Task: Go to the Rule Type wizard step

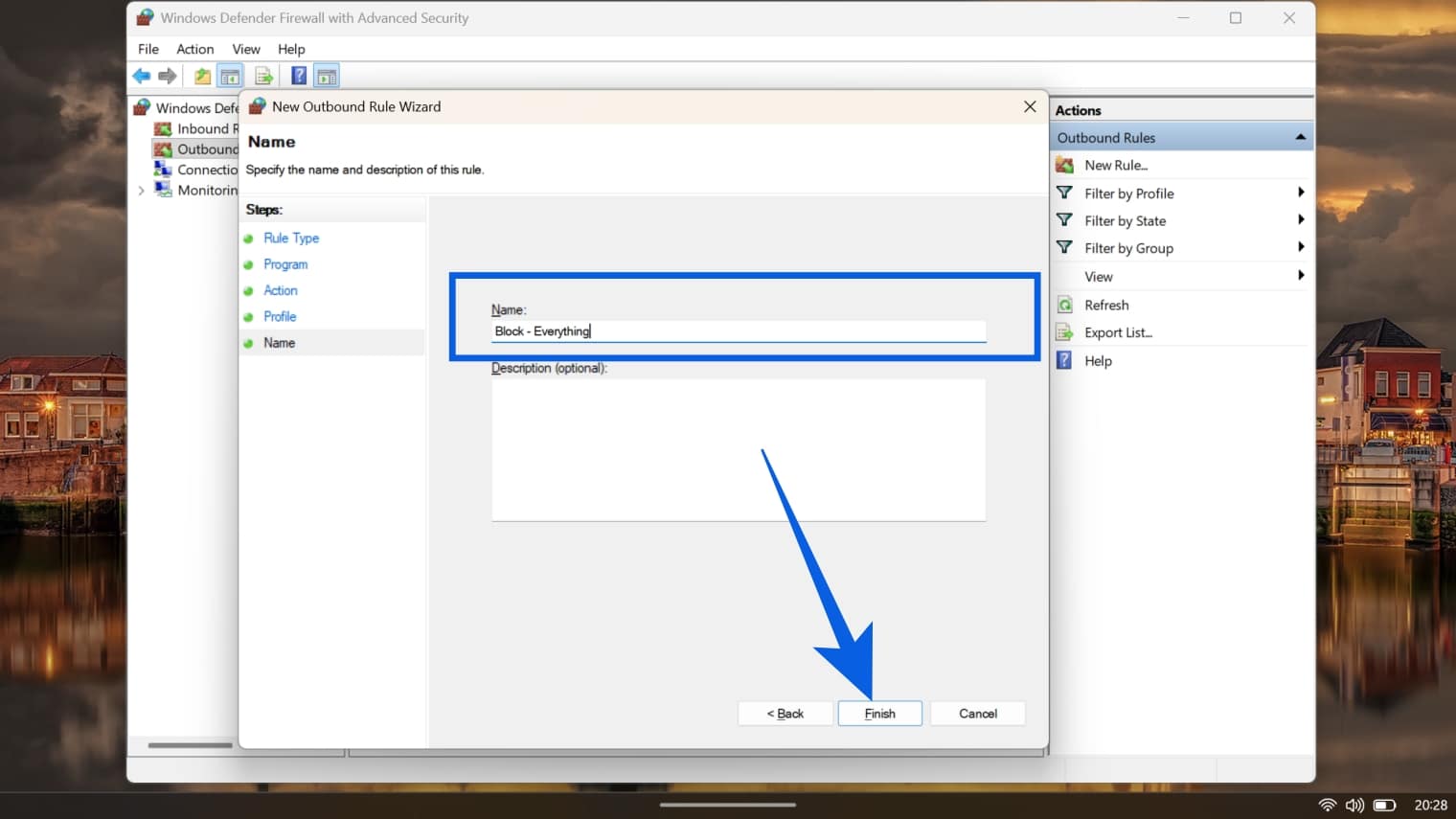Action: (291, 238)
